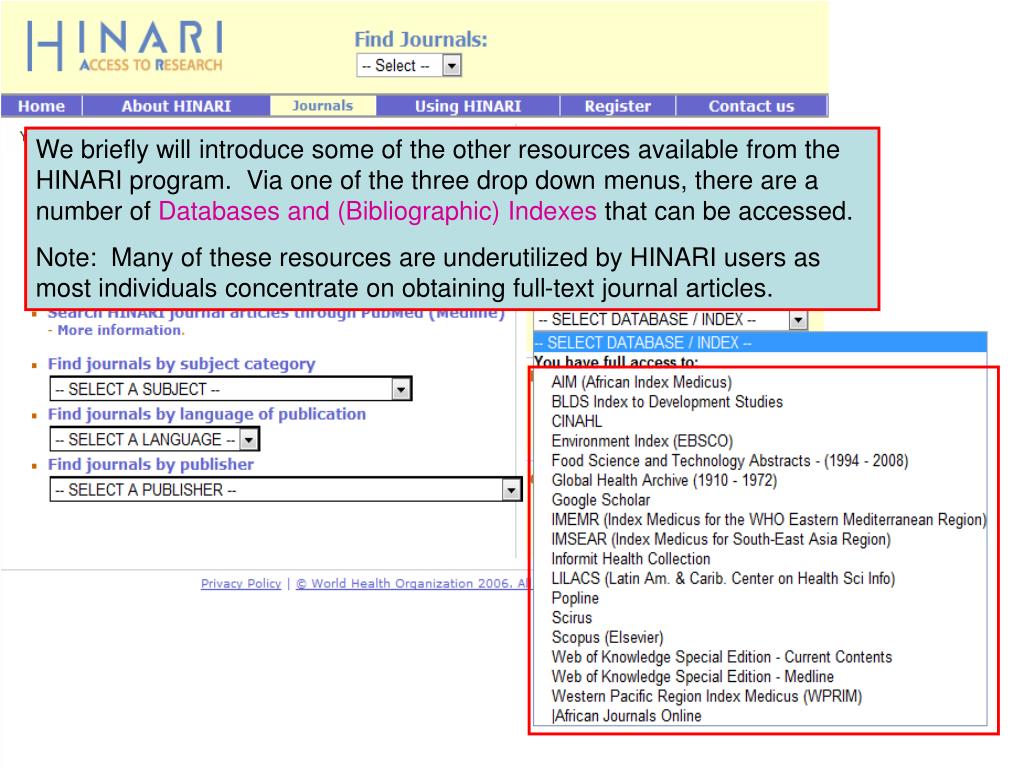
Task: Choose AIM (African Index Medicus) option
Action: click(x=641, y=382)
